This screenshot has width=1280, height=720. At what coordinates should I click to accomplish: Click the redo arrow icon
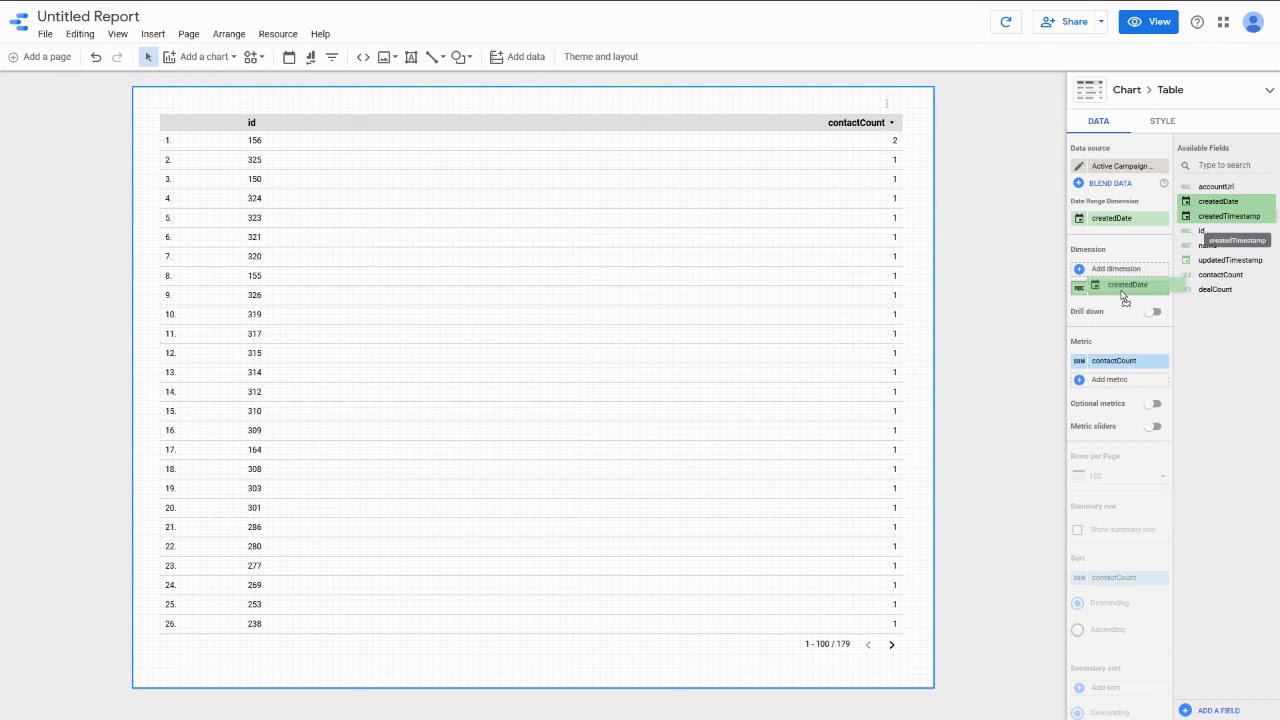point(117,57)
